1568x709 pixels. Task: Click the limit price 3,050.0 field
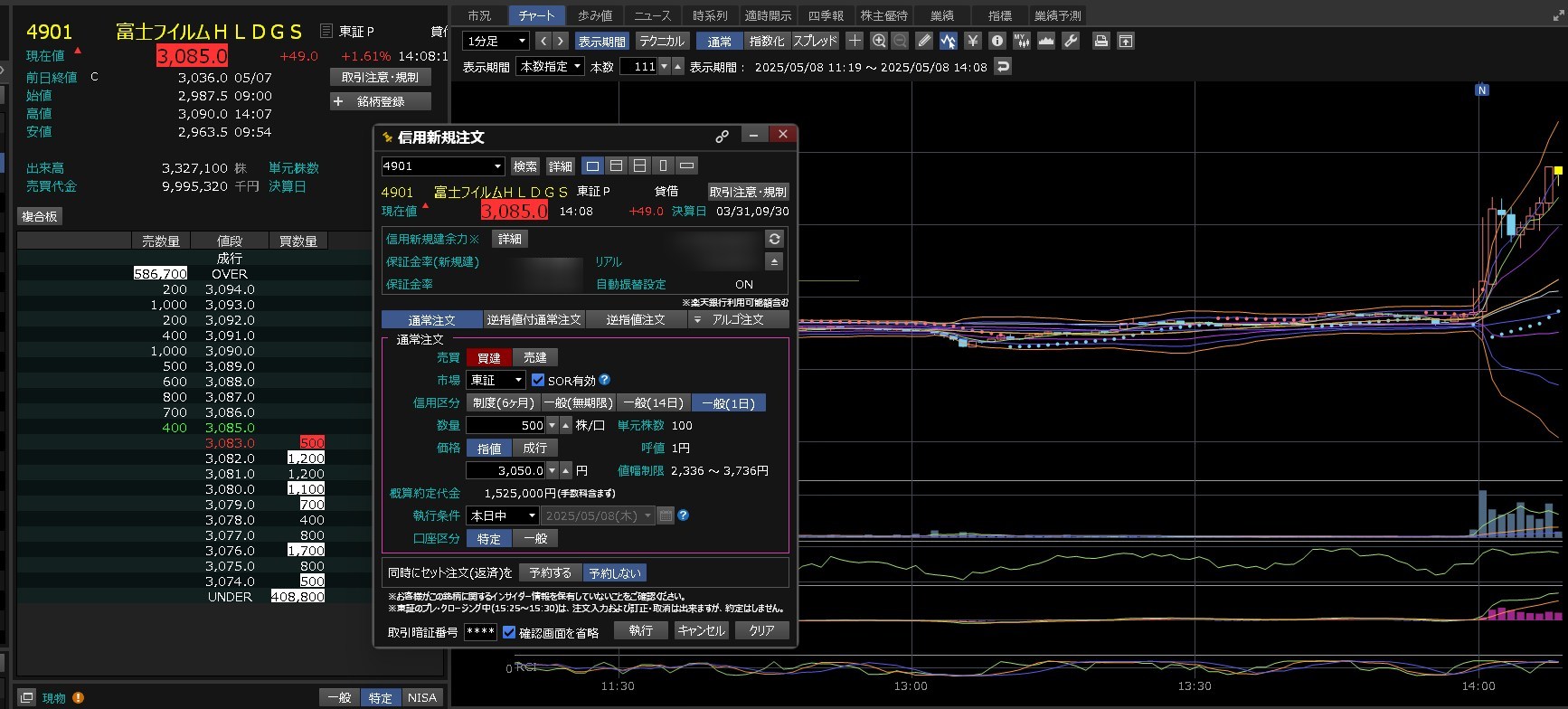coord(505,470)
